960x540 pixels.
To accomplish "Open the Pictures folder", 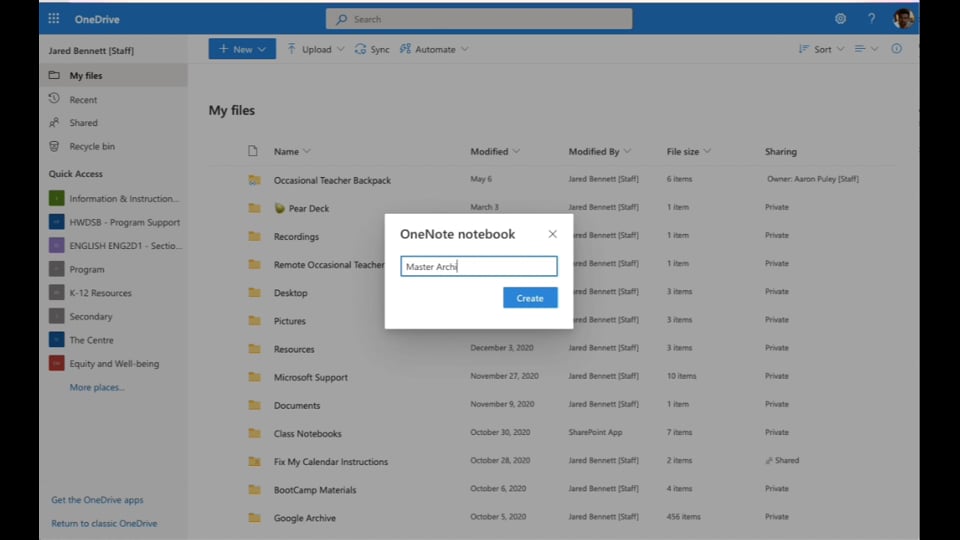I will [x=290, y=321].
